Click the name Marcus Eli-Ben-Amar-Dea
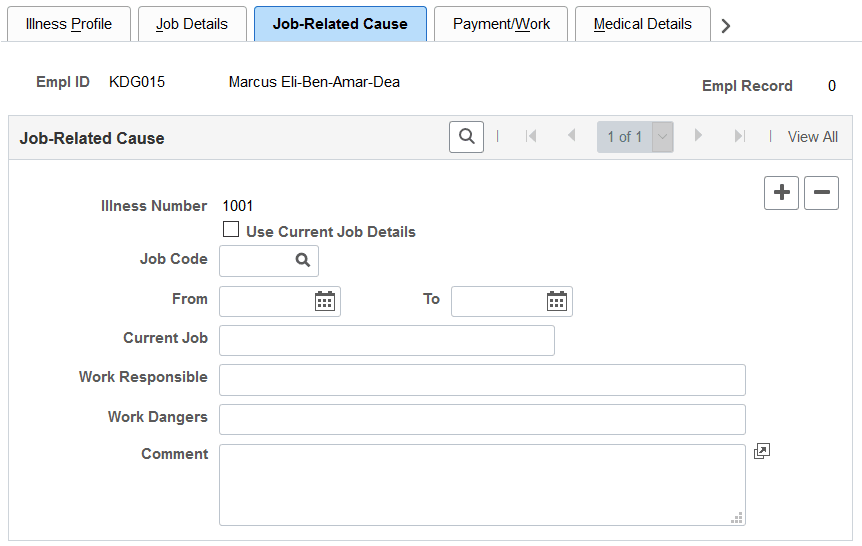The image size is (862, 546). [314, 82]
